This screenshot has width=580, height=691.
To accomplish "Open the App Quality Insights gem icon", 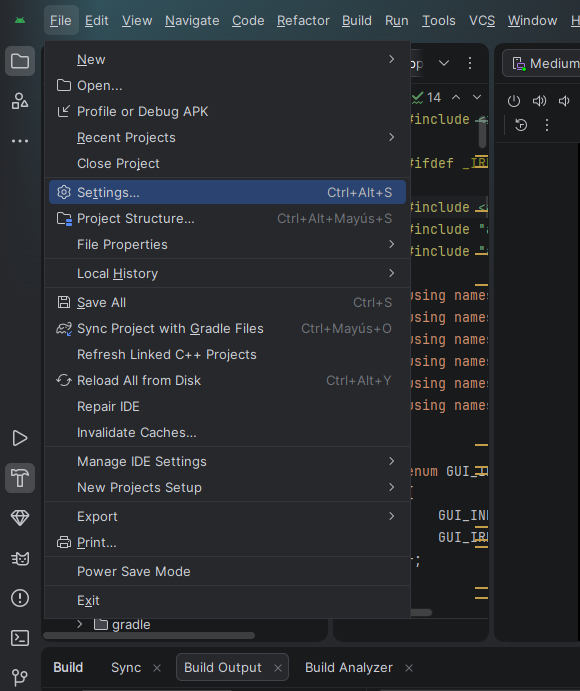I will [x=20, y=518].
